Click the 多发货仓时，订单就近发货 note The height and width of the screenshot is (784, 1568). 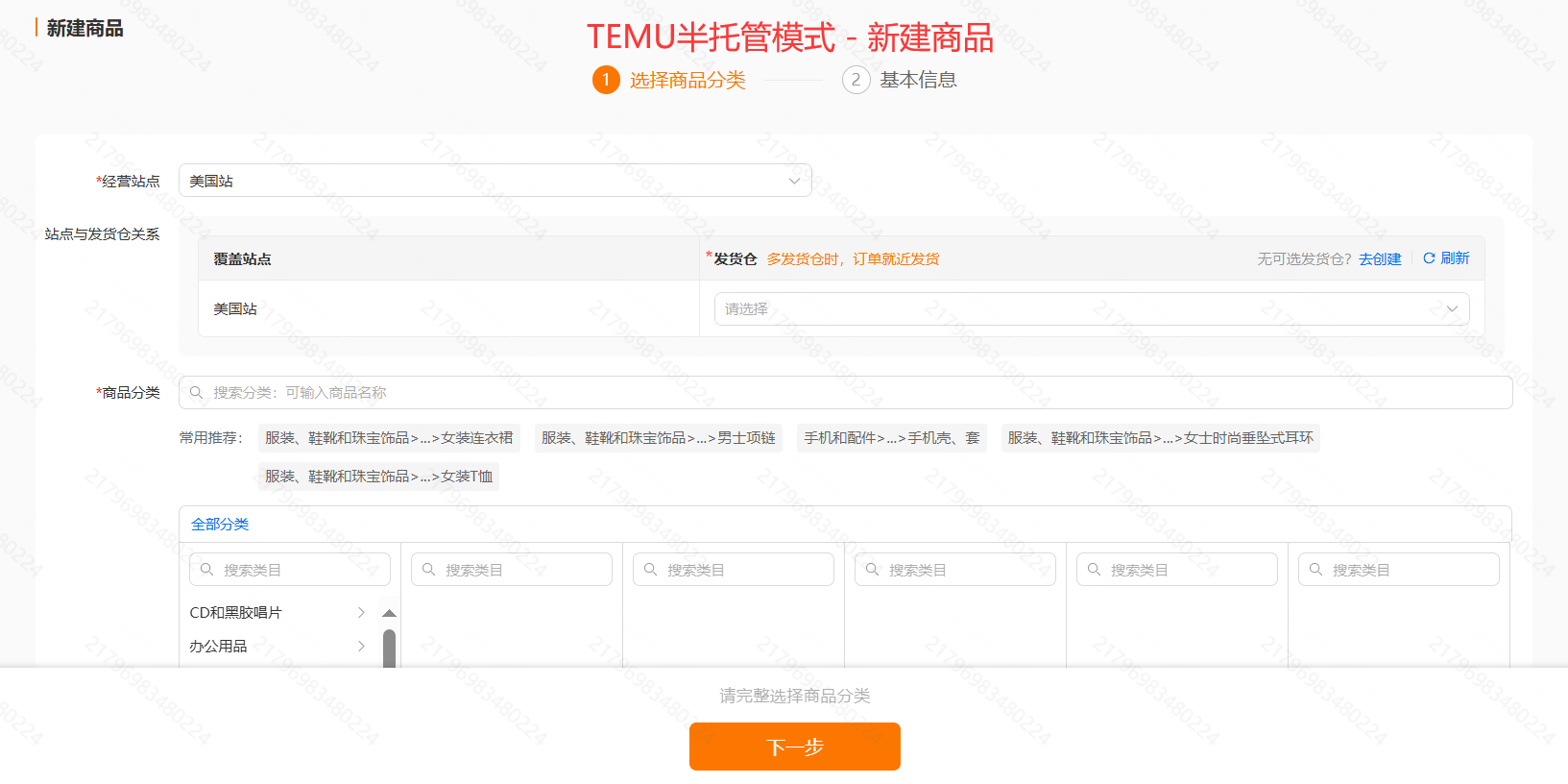[853, 258]
